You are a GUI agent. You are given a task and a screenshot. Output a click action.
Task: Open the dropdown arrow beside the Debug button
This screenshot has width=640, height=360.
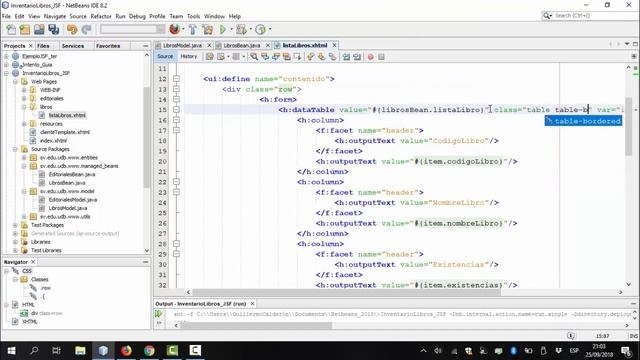(250, 29)
